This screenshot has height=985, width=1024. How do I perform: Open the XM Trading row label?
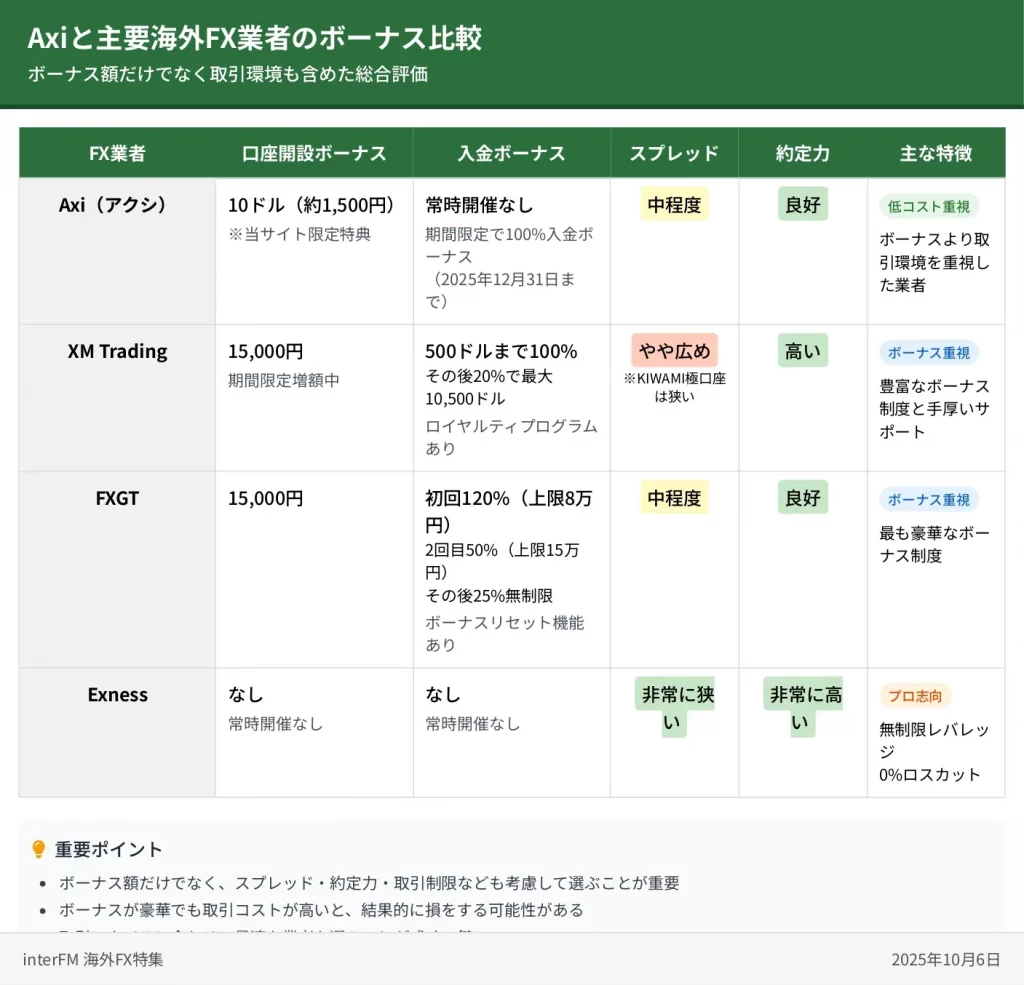click(117, 351)
